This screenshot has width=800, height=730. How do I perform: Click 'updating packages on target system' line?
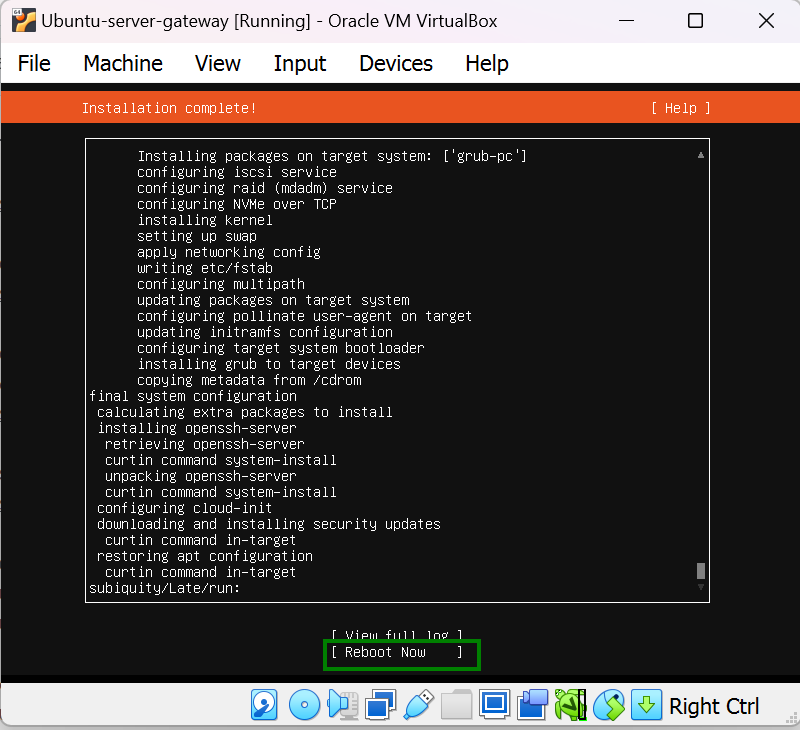click(x=273, y=300)
